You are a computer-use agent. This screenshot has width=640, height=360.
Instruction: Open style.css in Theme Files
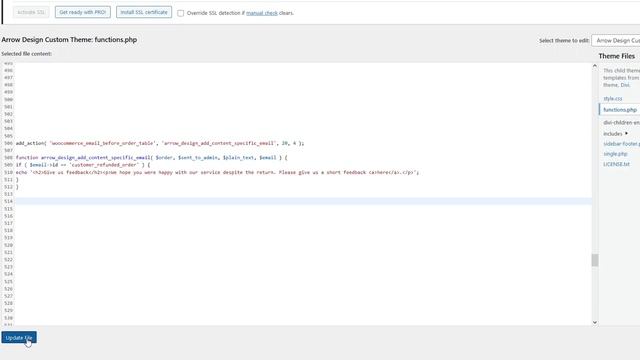tap(613, 99)
